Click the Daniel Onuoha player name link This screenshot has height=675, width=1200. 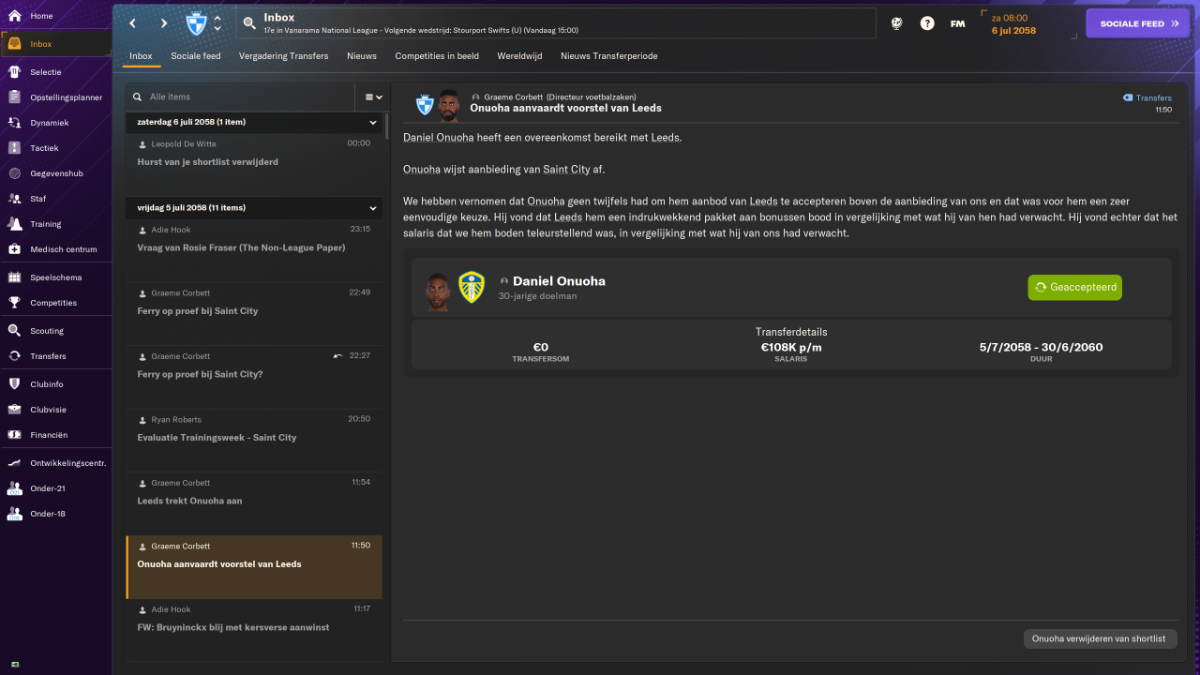point(559,281)
